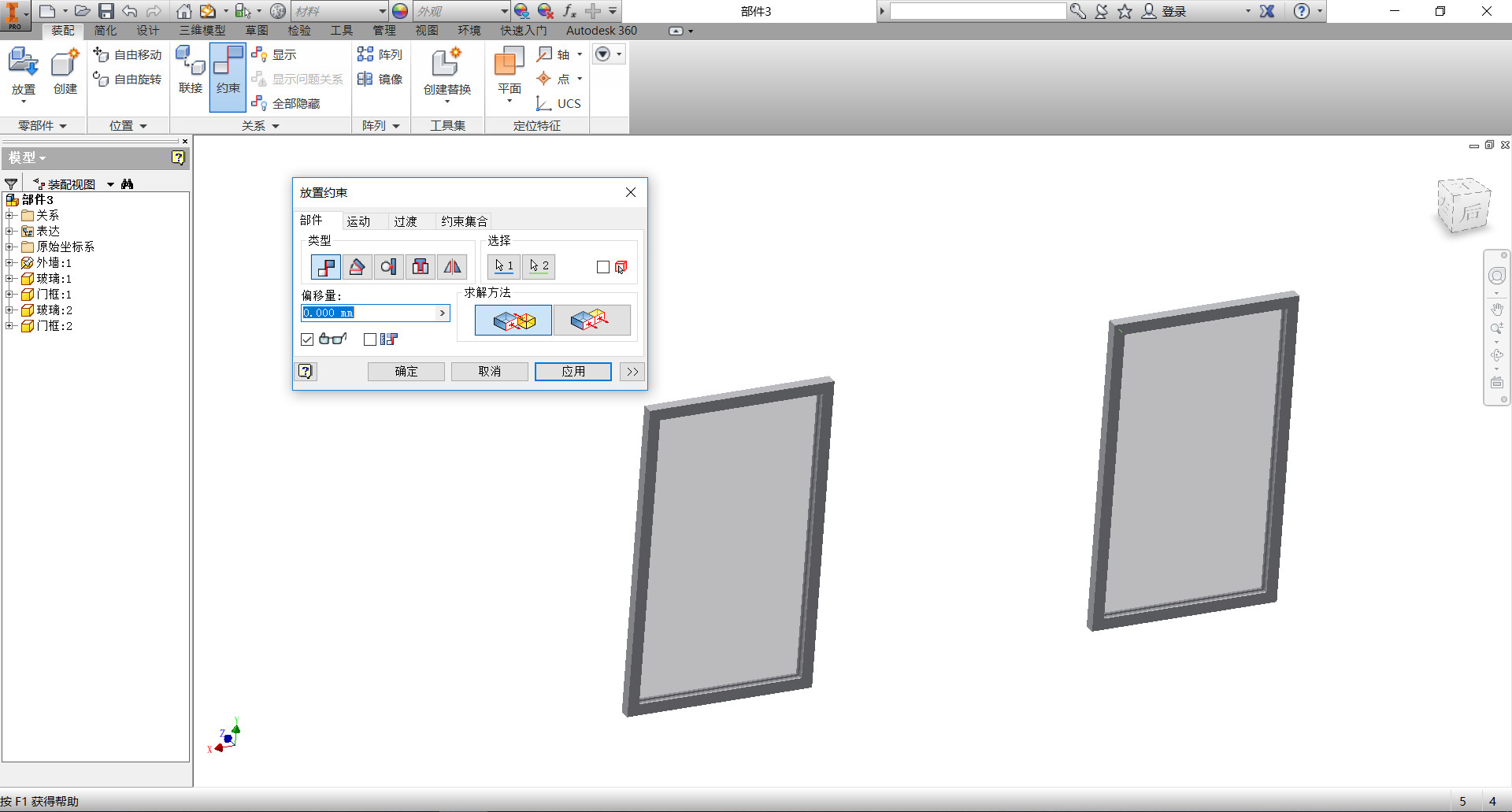1512x812 pixels.
Task: Click the first selection cursor button
Action: point(504,267)
